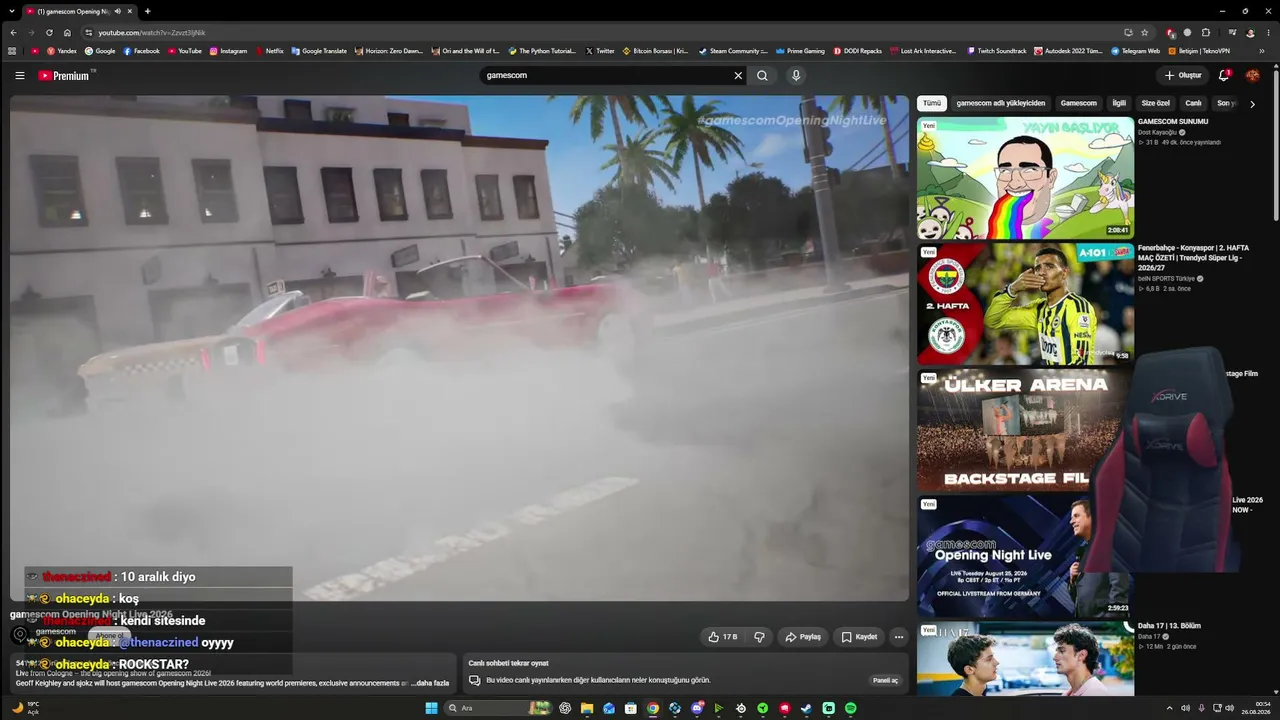Screen dimensions: 1280x720
Task: Open the Google Translate bookmark
Action: point(319,51)
